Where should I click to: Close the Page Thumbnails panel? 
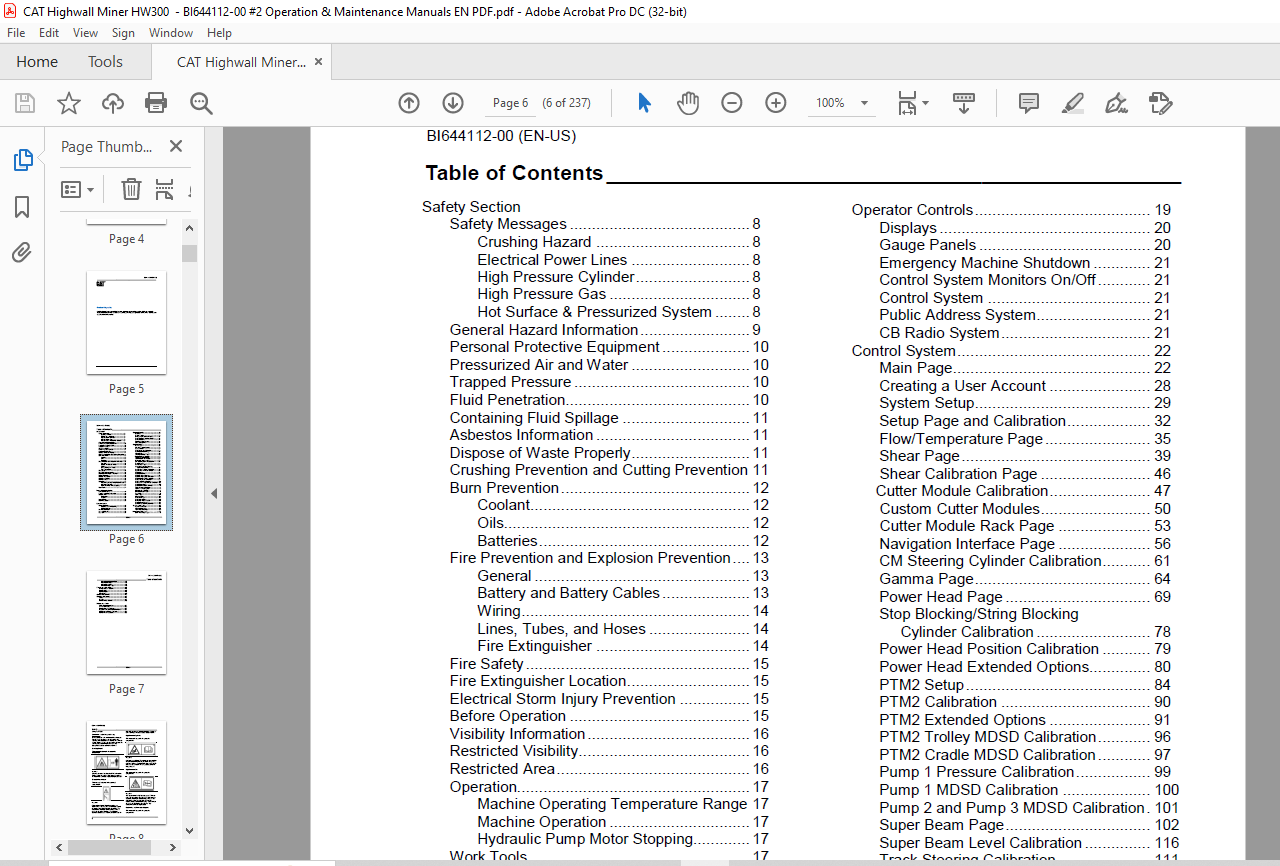click(x=176, y=147)
